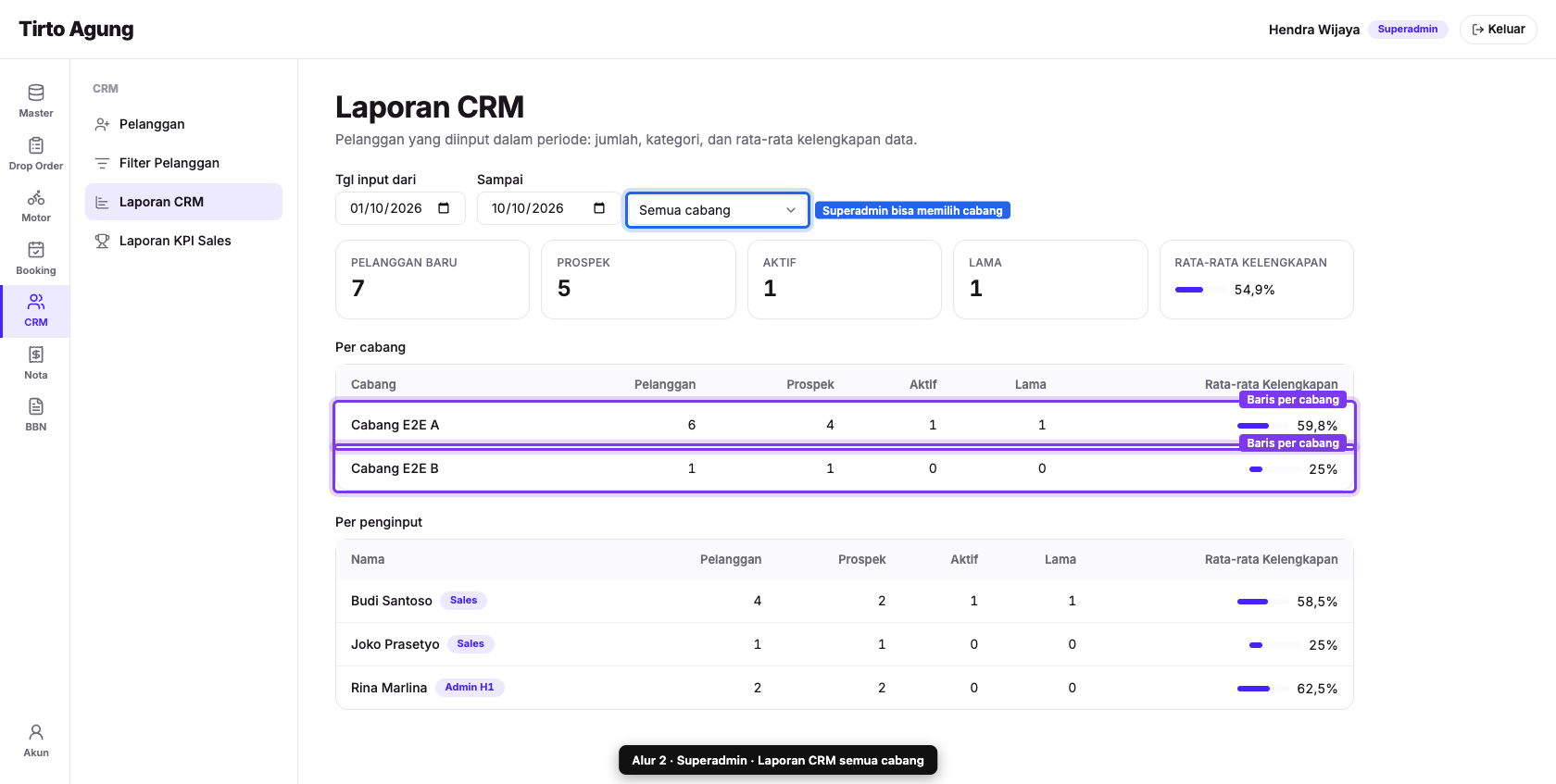Open the Booking calendar icon
The image size is (1556, 784).
pyautogui.click(x=36, y=250)
